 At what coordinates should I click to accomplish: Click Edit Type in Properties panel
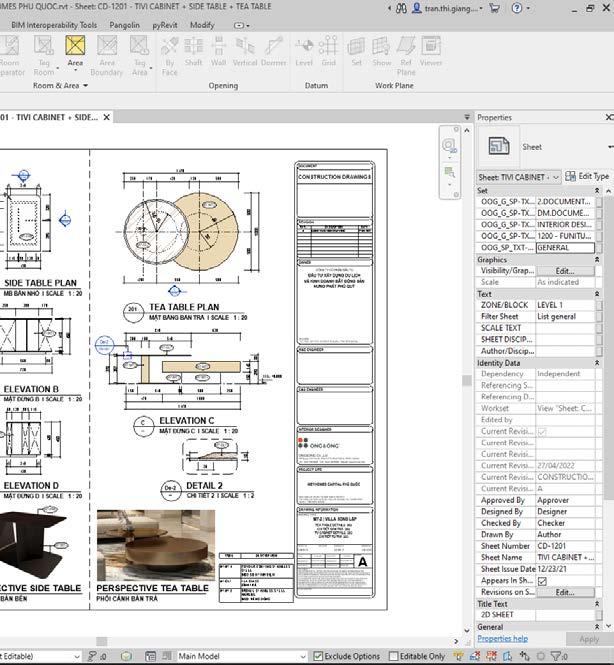(x=586, y=177)
